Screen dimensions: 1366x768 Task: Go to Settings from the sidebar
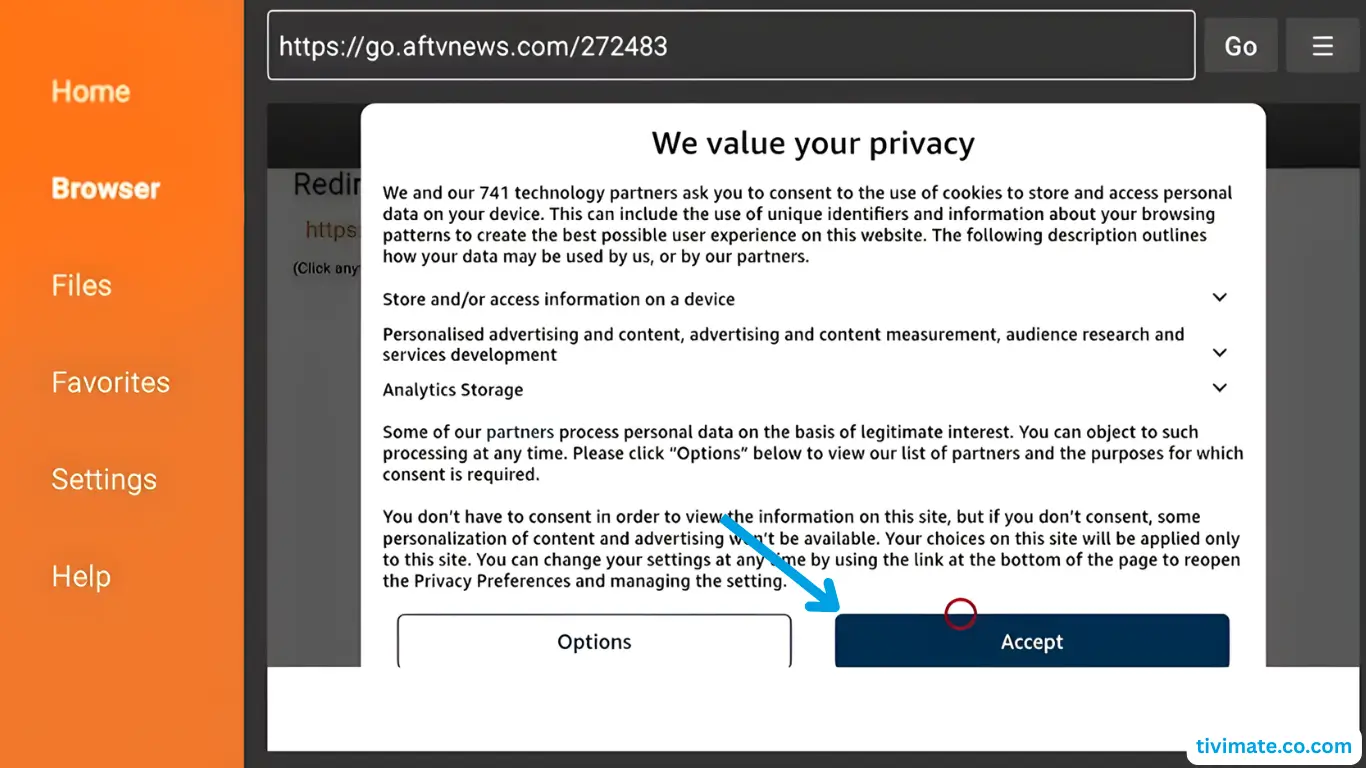pos(104,479)
